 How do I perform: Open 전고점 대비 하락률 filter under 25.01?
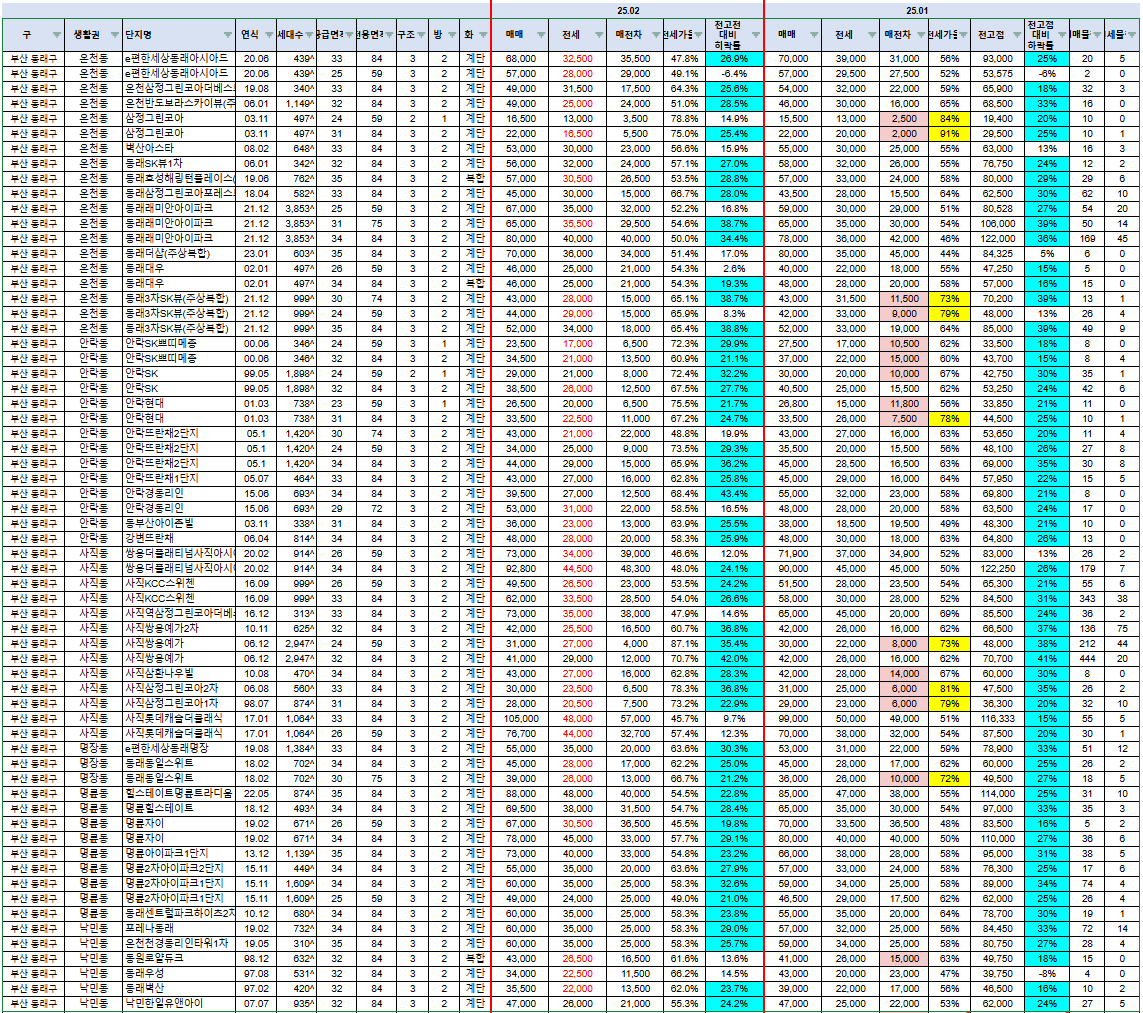pyautogui.click(x=1061, y=35)
